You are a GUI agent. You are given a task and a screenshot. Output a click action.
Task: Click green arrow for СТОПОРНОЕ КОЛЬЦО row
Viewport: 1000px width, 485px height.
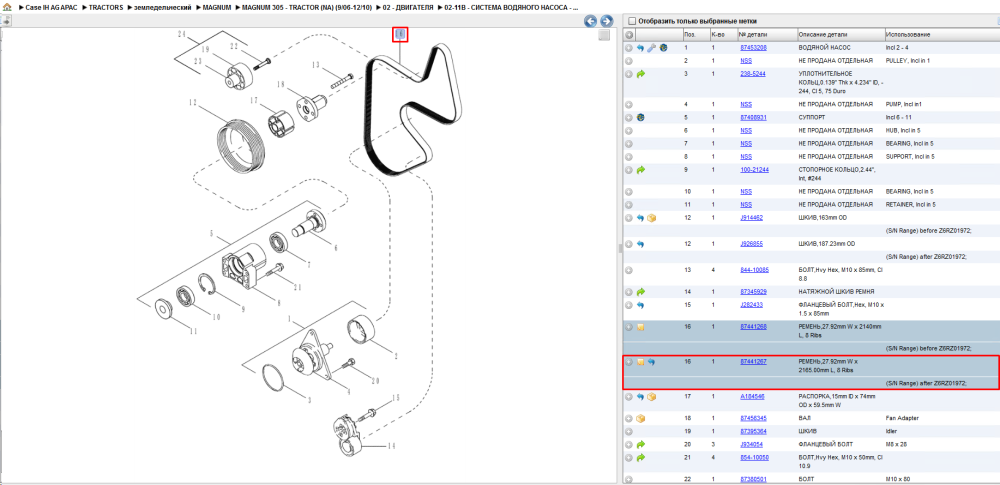[x=641, y=170]
